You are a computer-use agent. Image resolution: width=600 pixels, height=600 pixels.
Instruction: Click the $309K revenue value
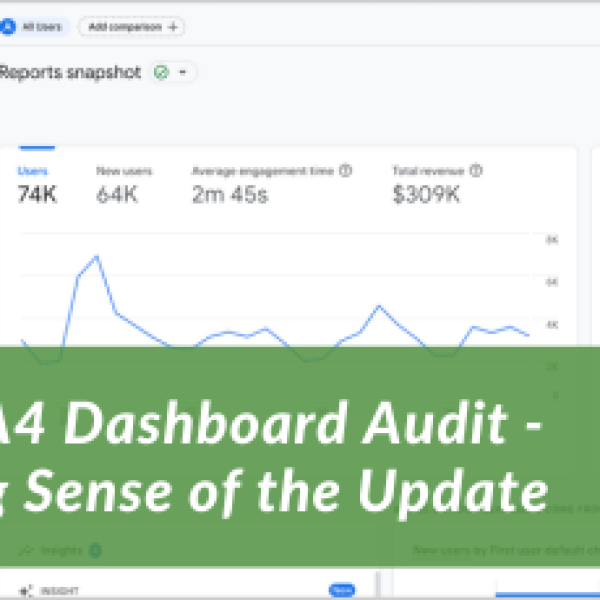point(426,194)
